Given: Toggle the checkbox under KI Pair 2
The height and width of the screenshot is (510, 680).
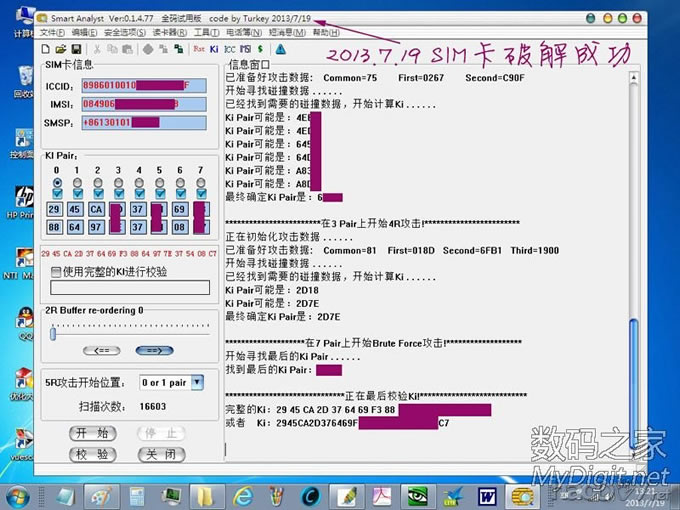Looking at the screenshot, I should tap(97, 195).
